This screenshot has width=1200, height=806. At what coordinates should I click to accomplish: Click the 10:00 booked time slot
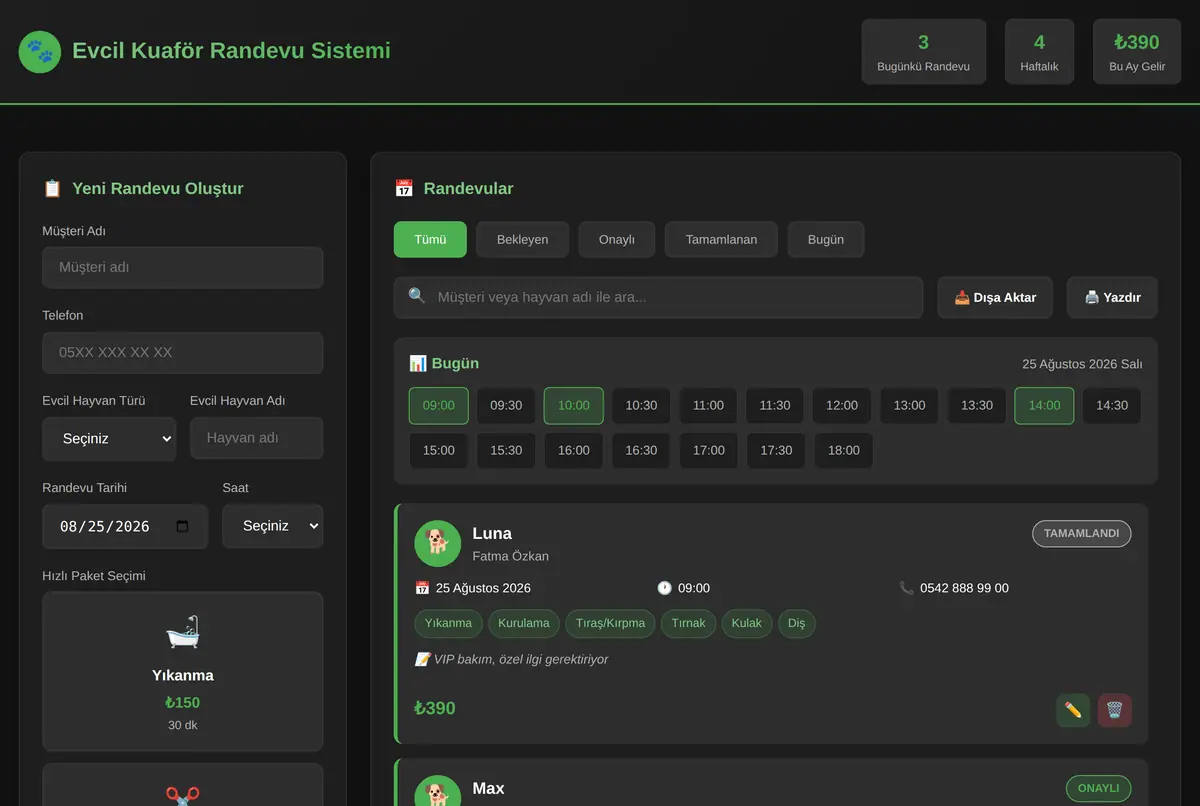574,405
